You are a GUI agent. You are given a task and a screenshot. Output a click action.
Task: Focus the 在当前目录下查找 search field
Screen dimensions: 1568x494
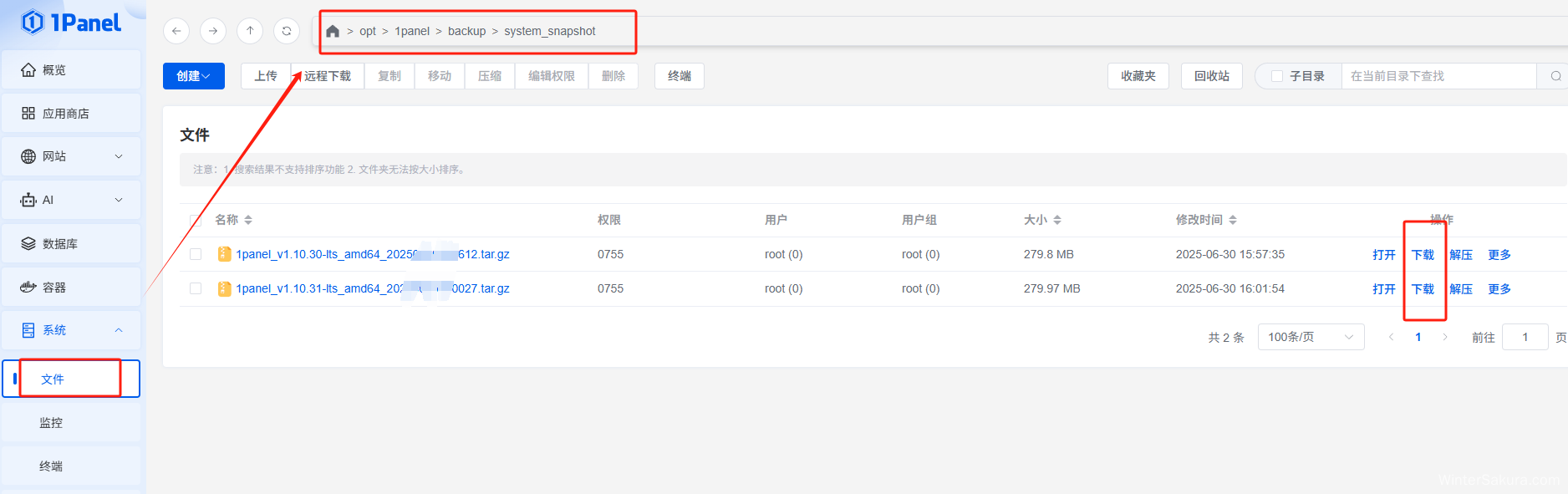point(1438,76)
